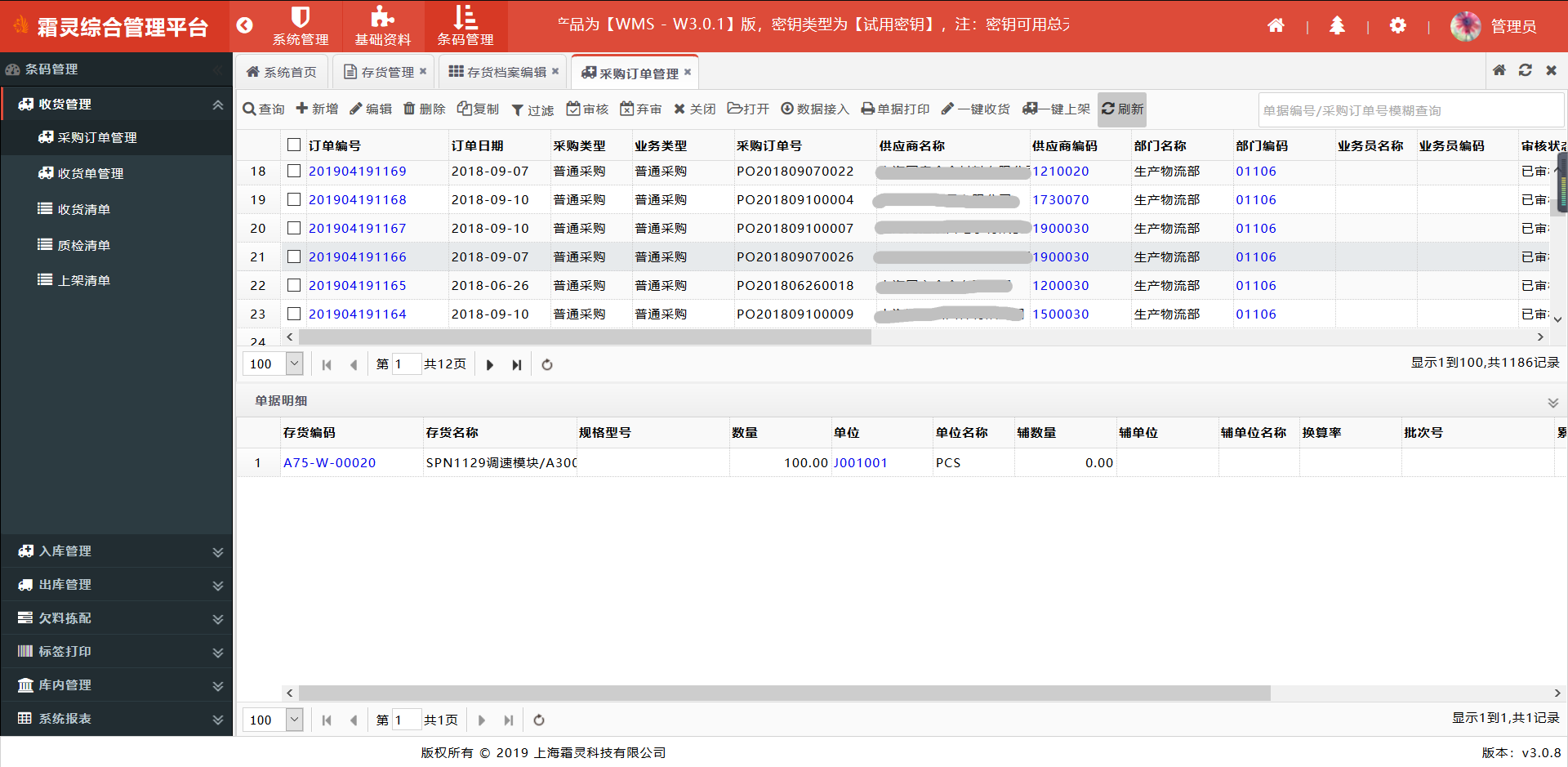The image size is (1568, 767).
Task: Check the row 201904191166 checkbox
Action: 294,257
